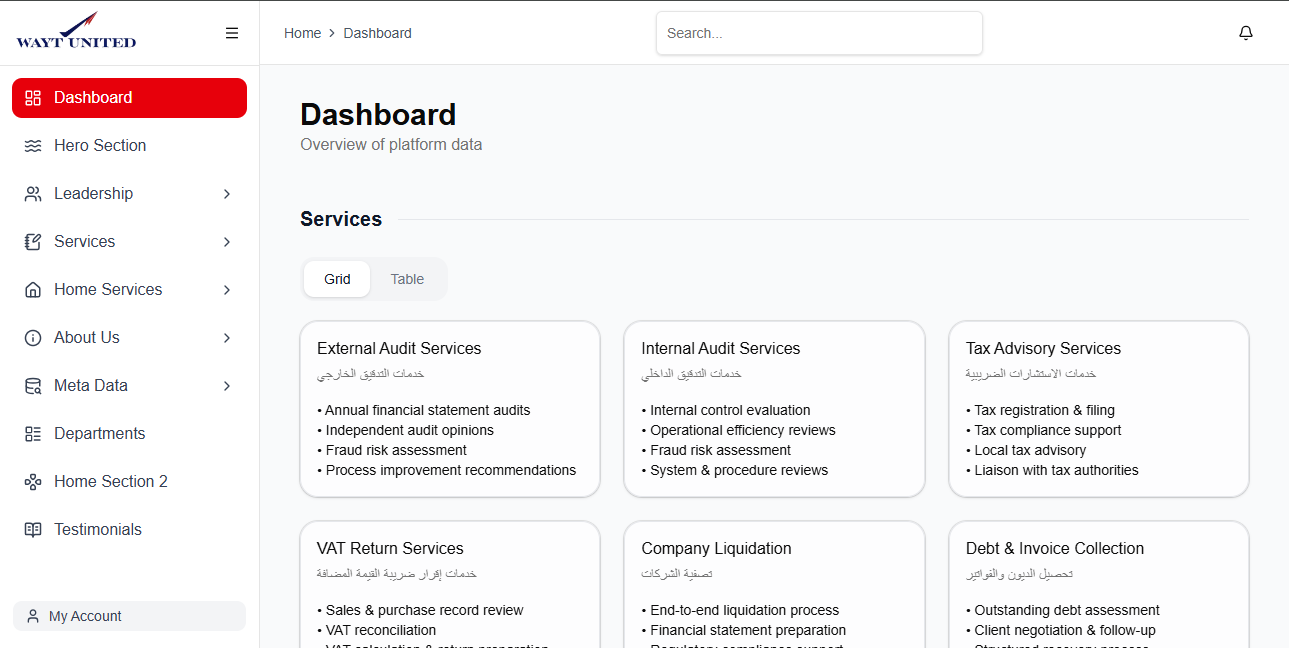The image size is (1289, 648).
Task: Click the Testimonials book icon
Action: (x=33, y=530)
